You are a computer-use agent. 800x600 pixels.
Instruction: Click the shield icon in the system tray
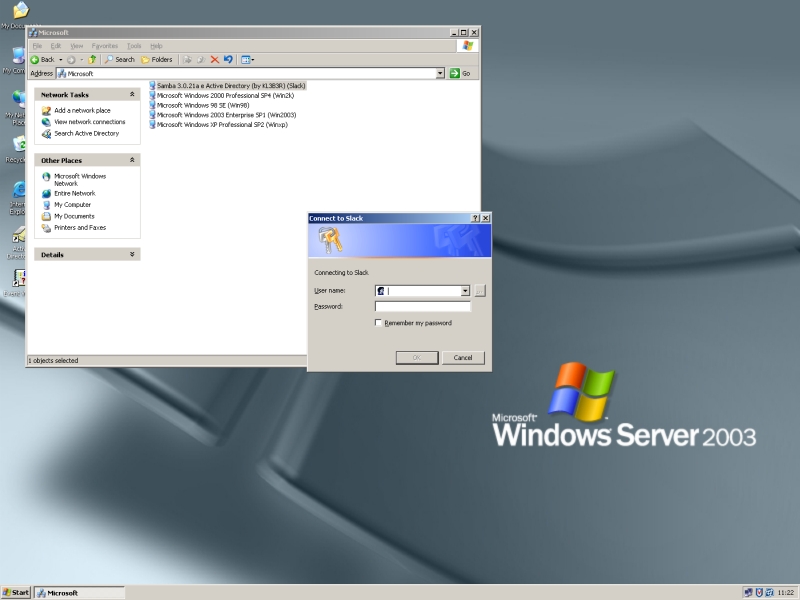(x=759, y=593)
